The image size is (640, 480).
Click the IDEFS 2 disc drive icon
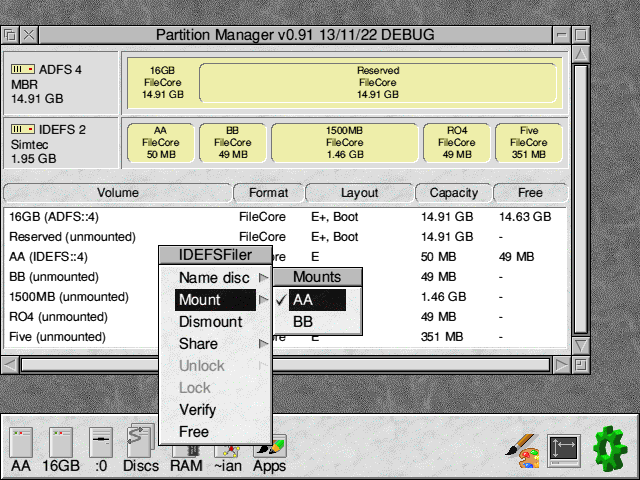[x=23, y=129]
